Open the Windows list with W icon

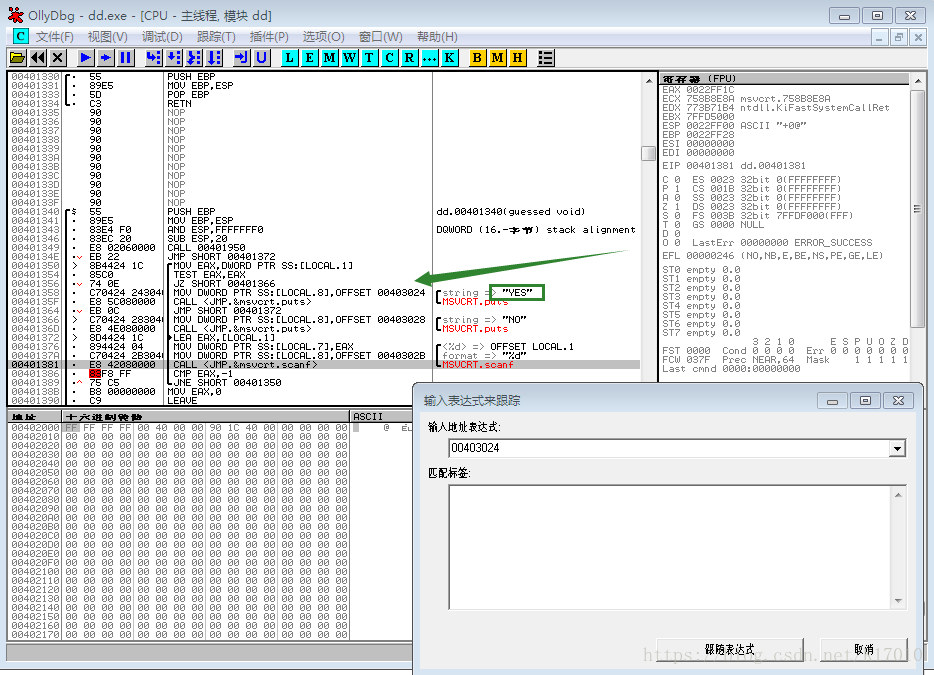pos(350,58)
